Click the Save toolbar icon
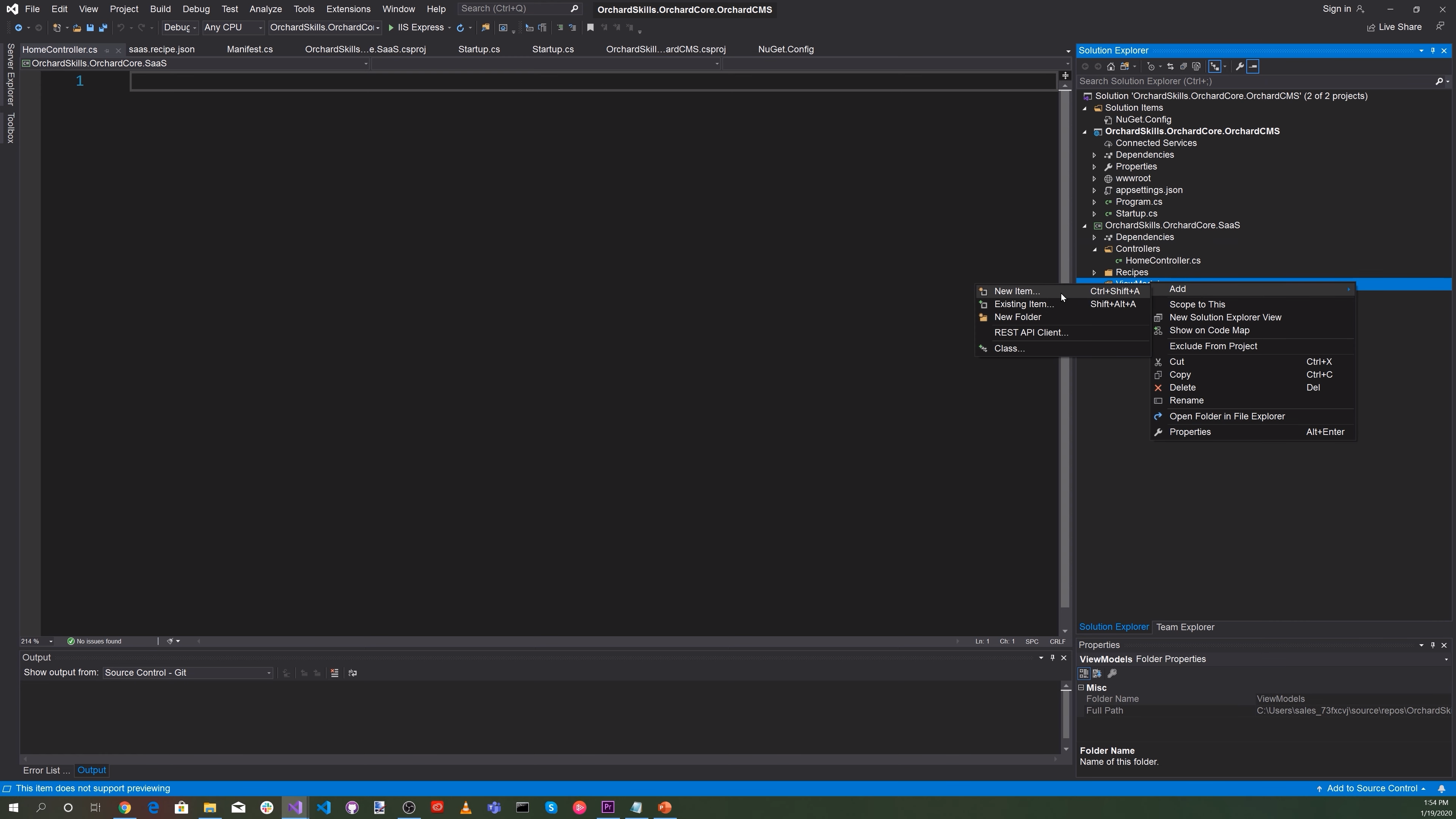 coord(90,28)
